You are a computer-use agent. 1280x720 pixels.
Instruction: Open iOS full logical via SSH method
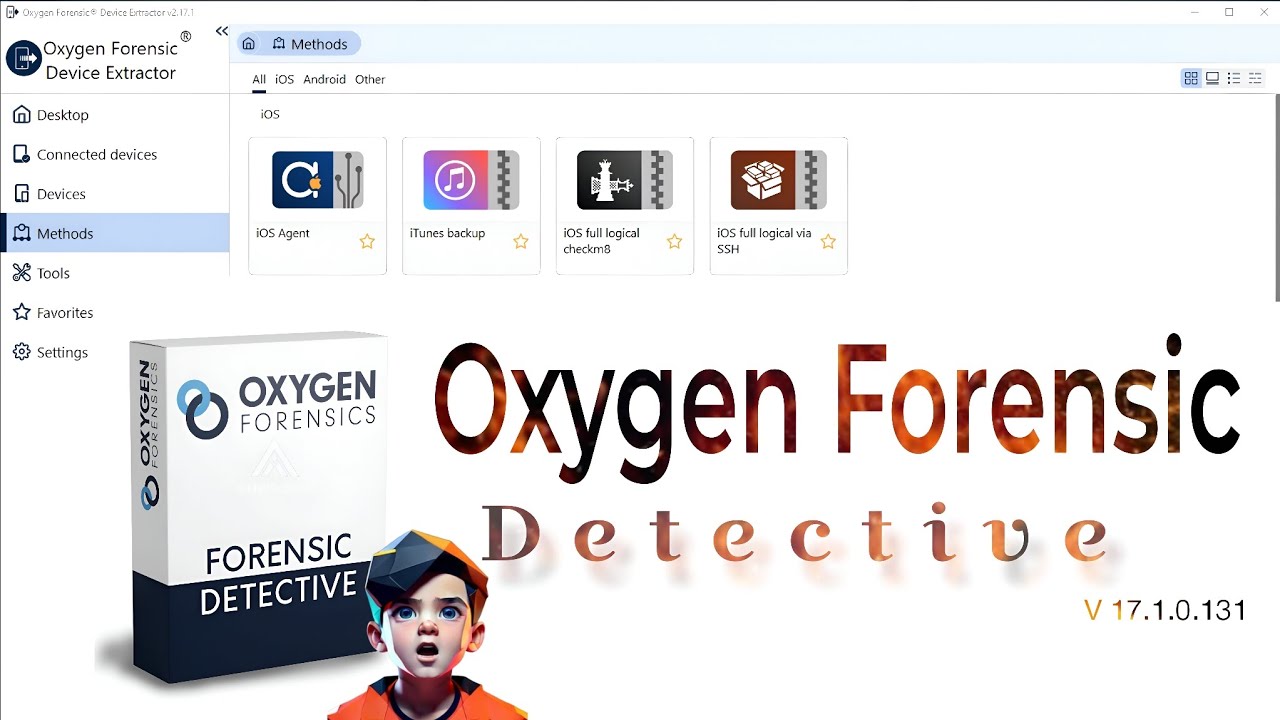click(778, 205)
